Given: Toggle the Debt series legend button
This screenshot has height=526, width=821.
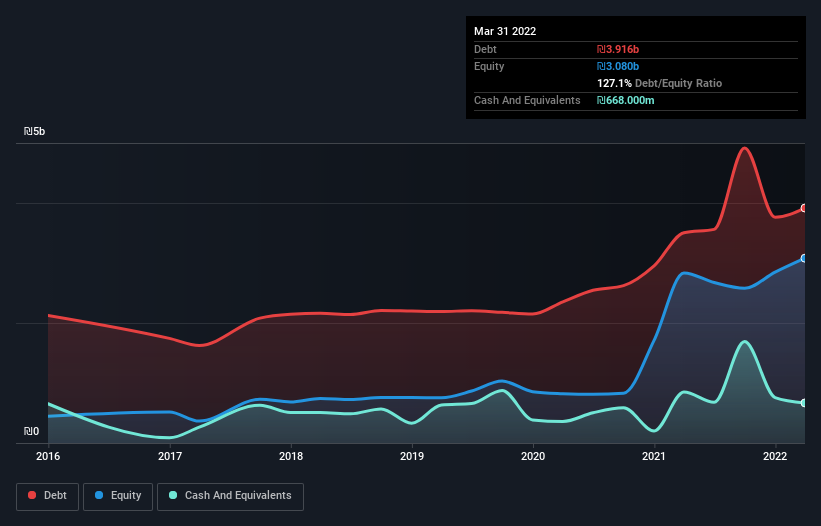Looking at the screenshot, I should (47, 496).
